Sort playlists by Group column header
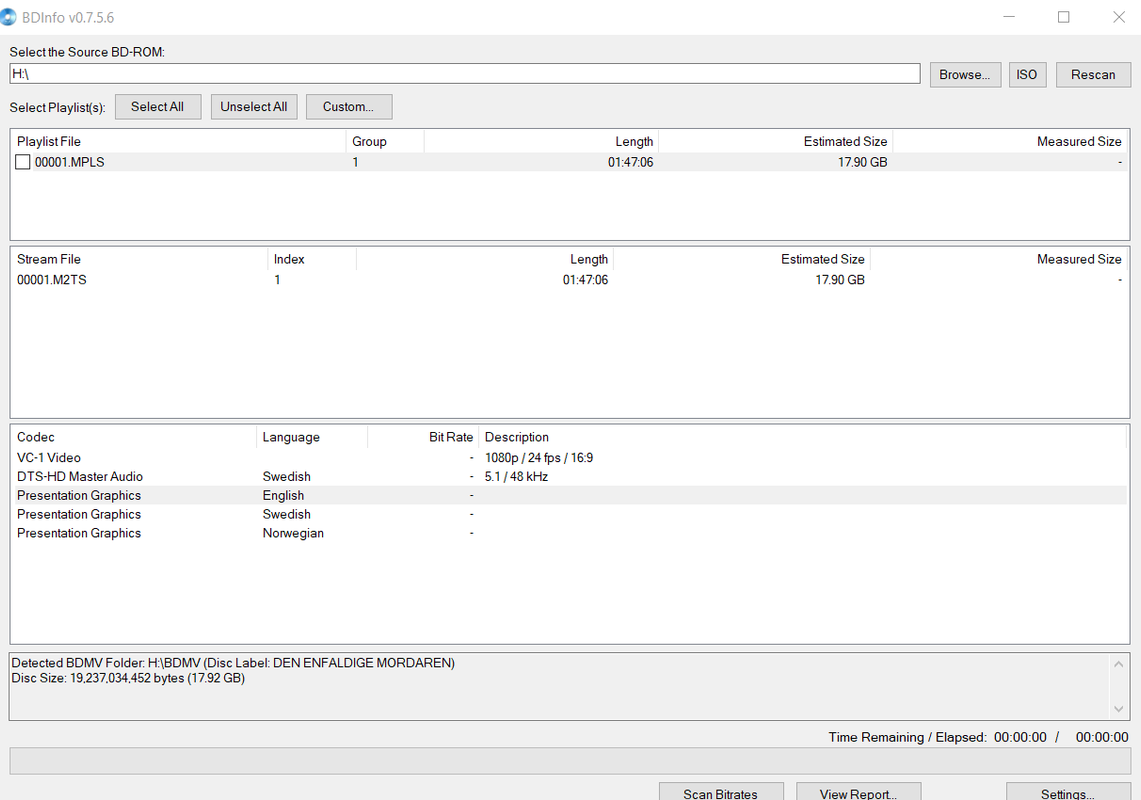The height and width of the screenshot is (800, 1141). (385, 141)
